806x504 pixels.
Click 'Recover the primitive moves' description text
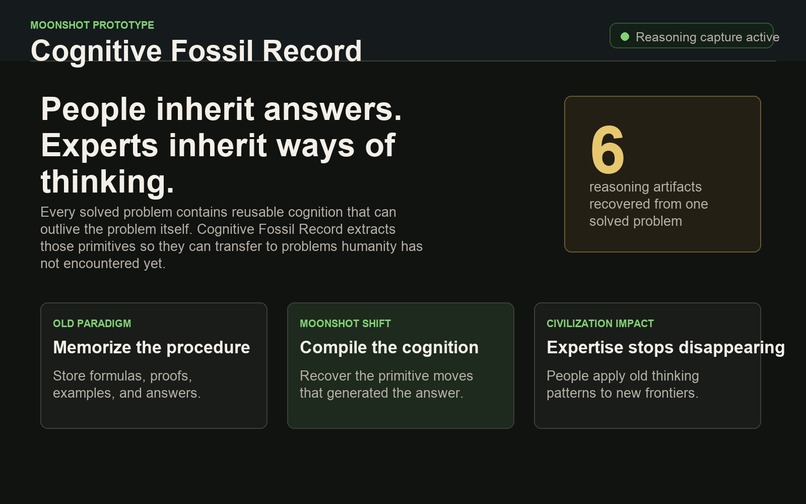coord(386,385)
